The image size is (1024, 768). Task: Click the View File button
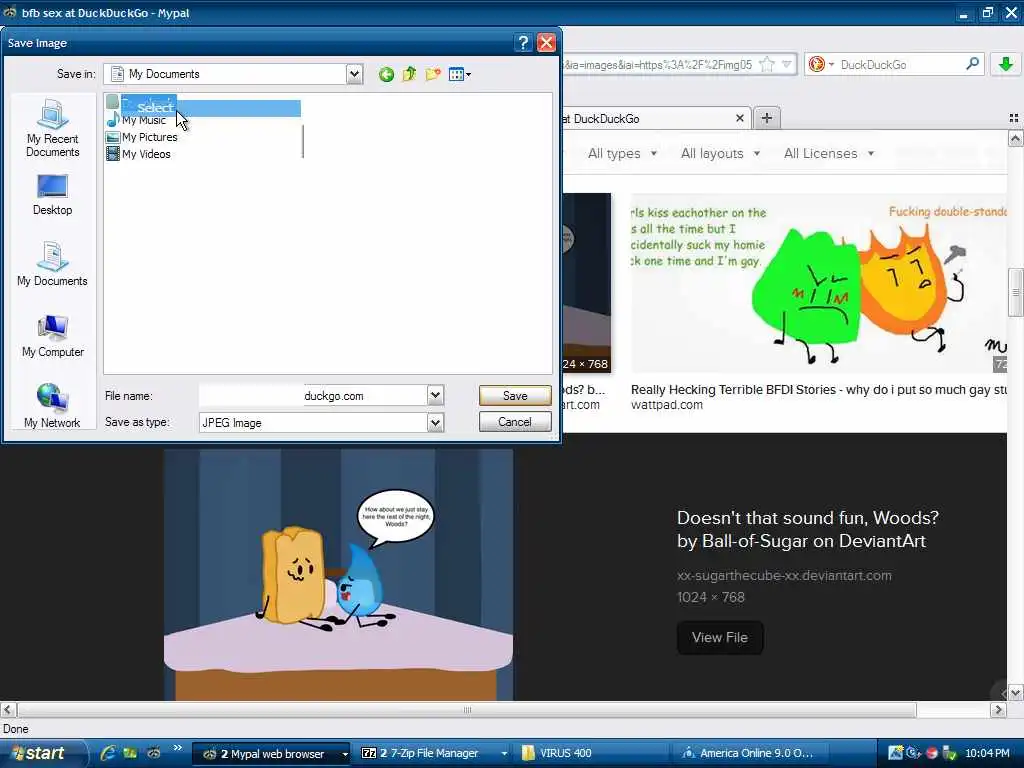[x=720, y=637]
